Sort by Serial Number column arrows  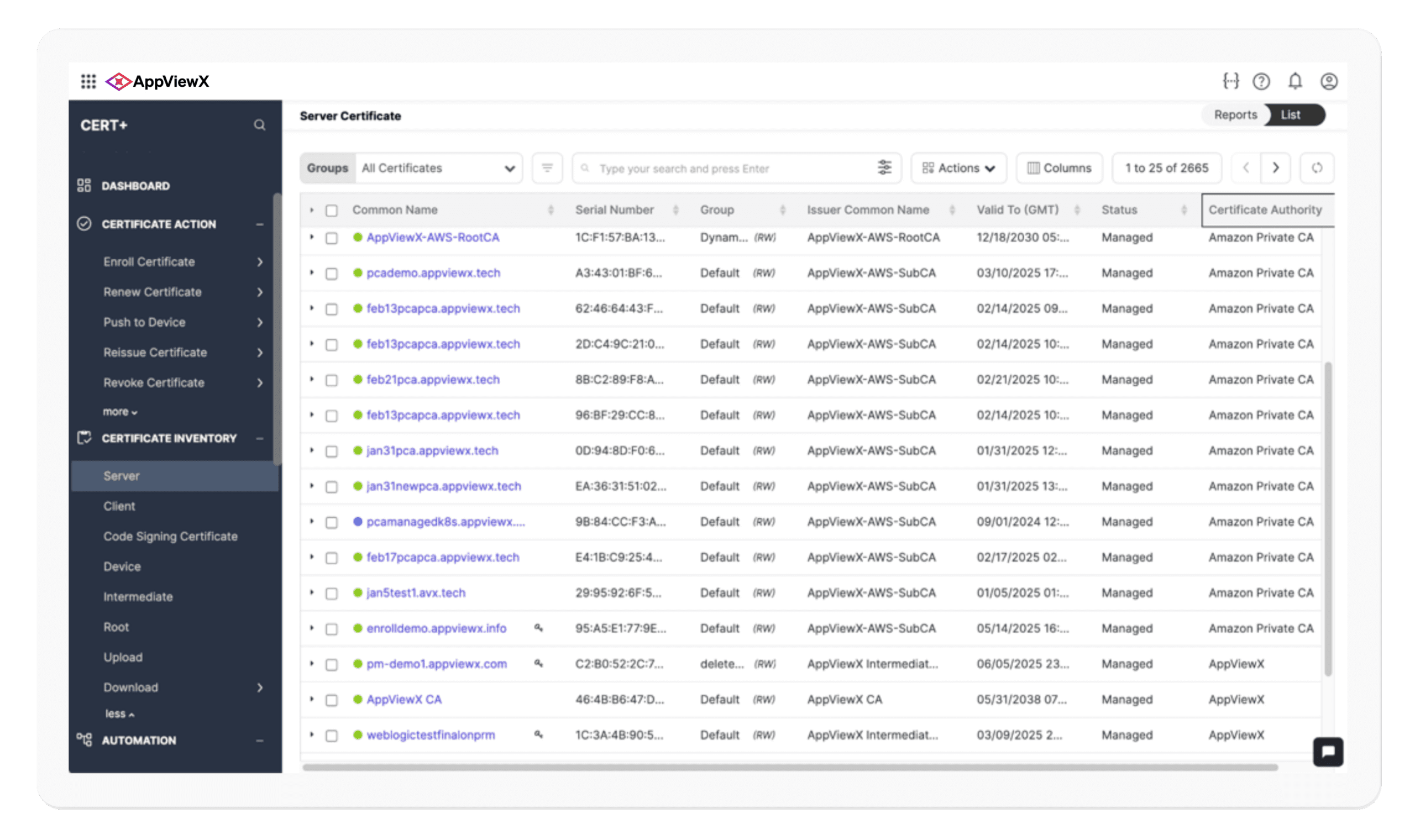[675, 210]
